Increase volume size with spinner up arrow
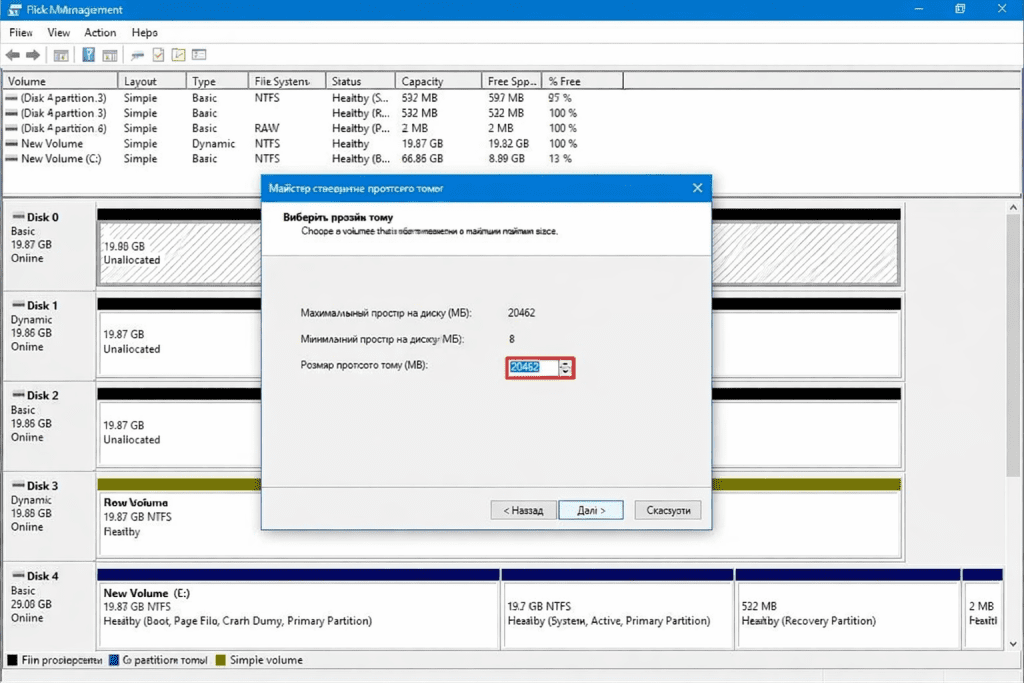Viewport: 1024px width, 683px height. [x=565, y=363]
